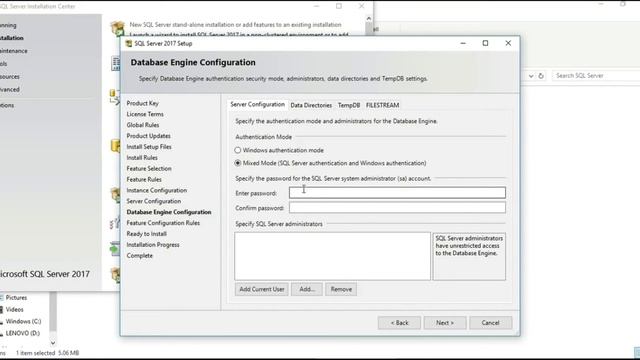Proceed with the Next > button
Image resolution: width=640 pixels, height=360 pixels.
(x=444, y=322)
